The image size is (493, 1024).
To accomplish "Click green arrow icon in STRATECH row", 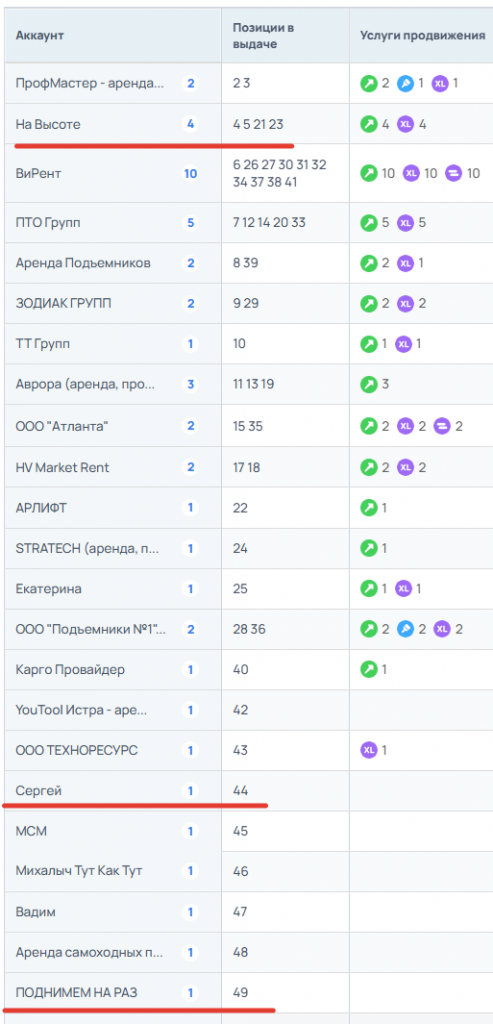I will pos(369,548).
